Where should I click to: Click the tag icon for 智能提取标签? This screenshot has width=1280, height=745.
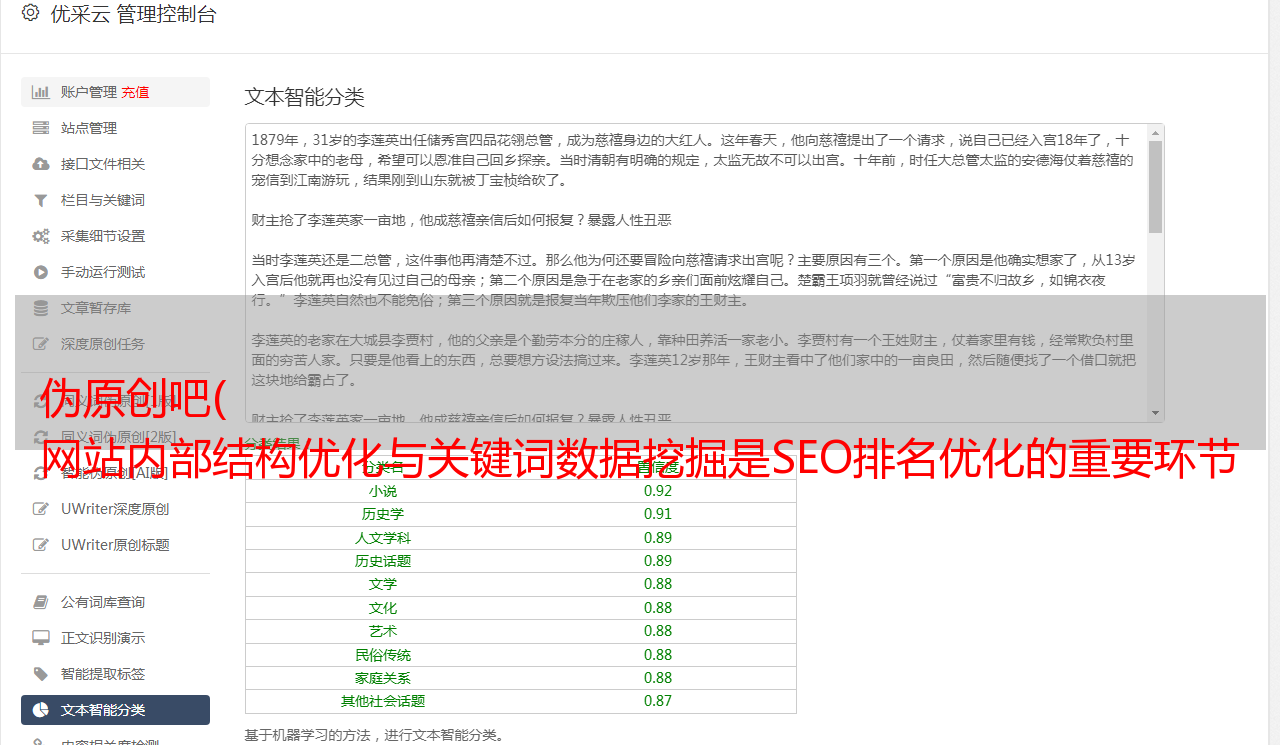coord(41,674)
